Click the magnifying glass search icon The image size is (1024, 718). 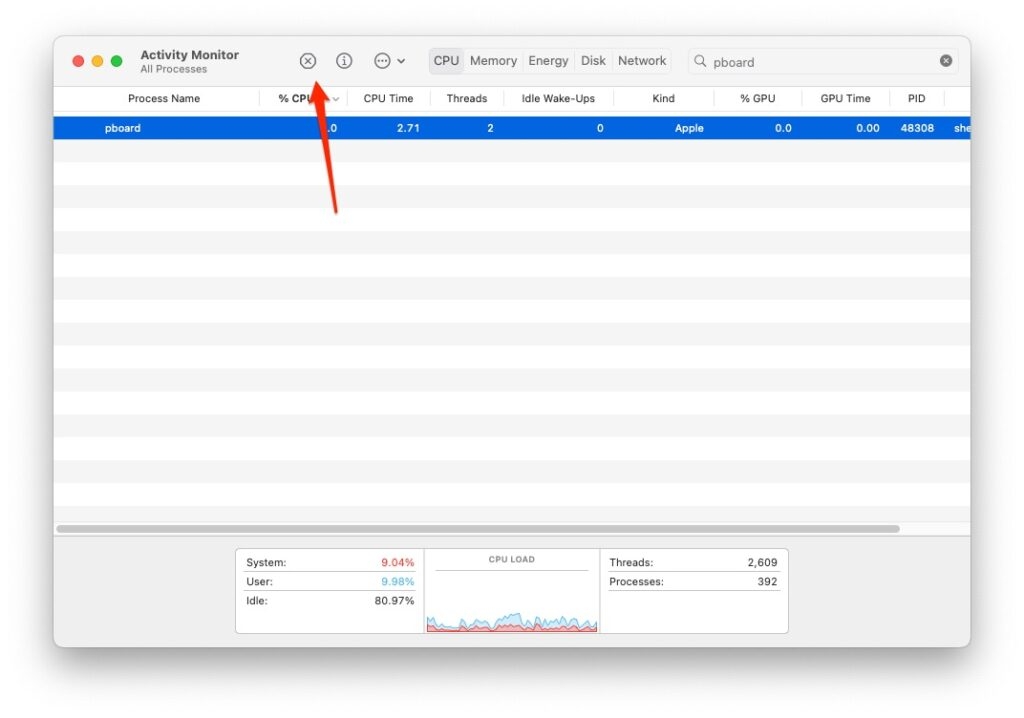tap(700, 61)
